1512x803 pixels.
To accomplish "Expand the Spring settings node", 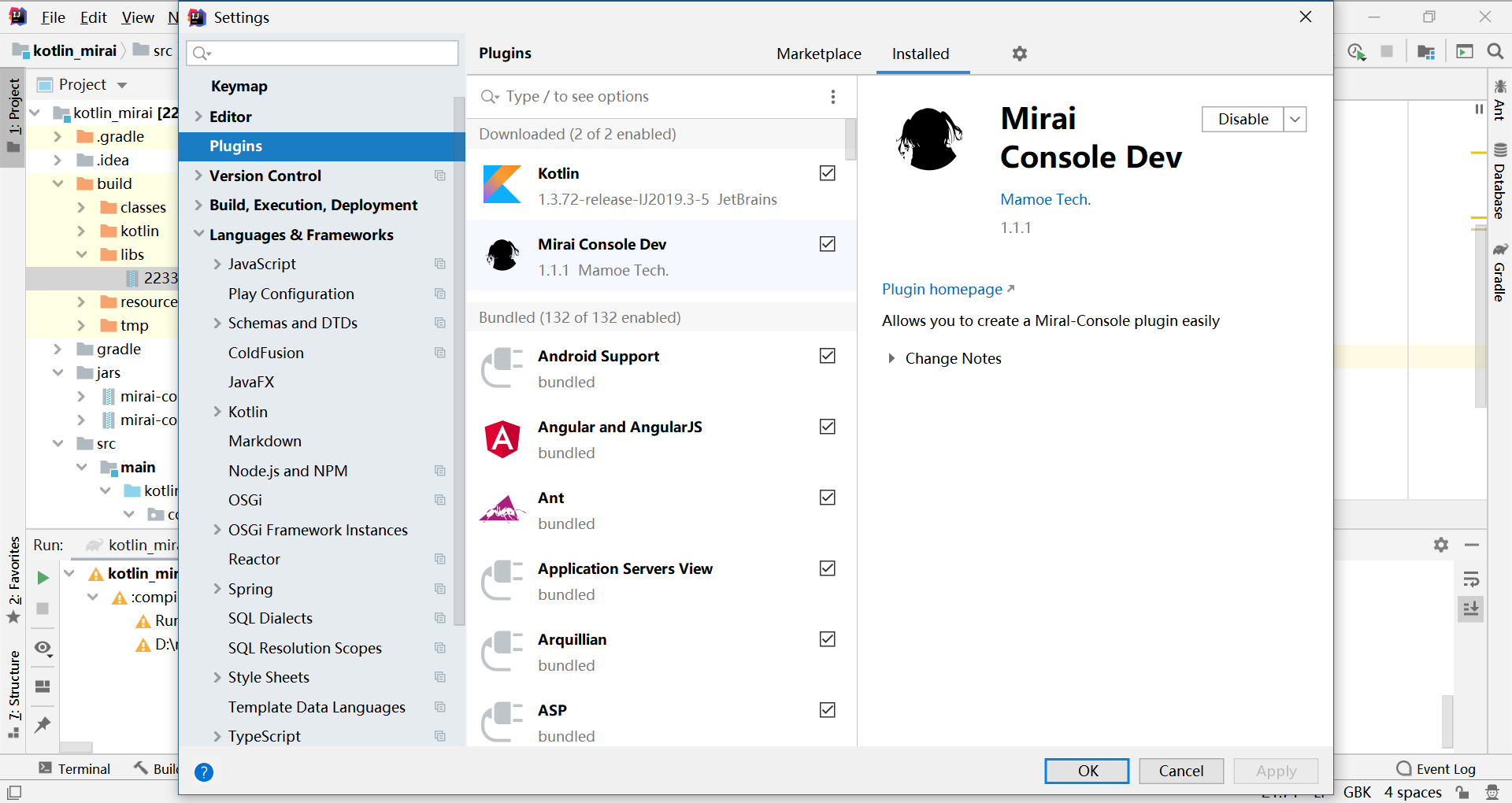I will (x=217, y=589).
